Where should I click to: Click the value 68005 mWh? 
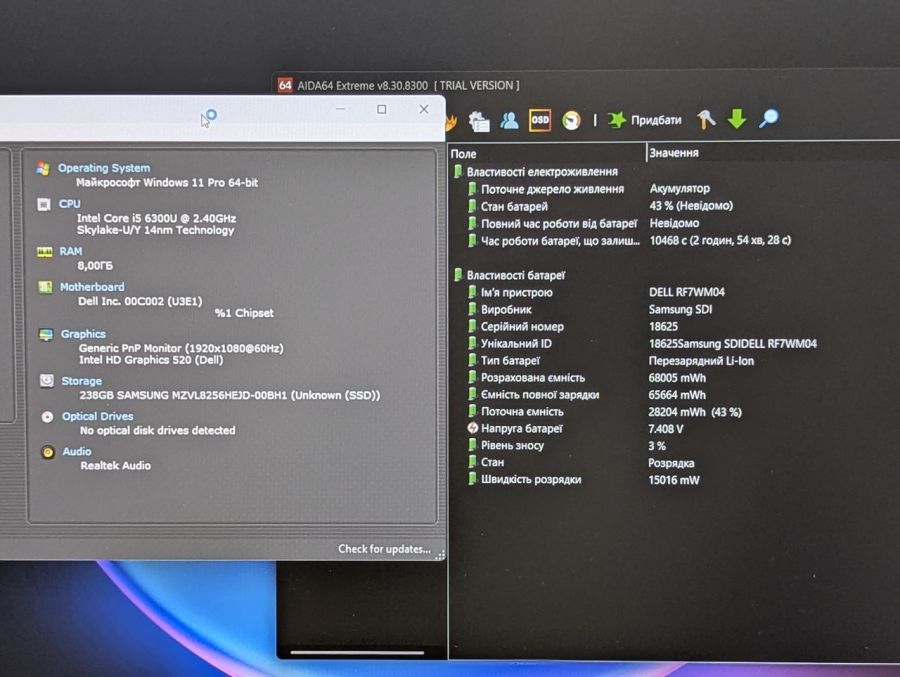click(677, 378)
